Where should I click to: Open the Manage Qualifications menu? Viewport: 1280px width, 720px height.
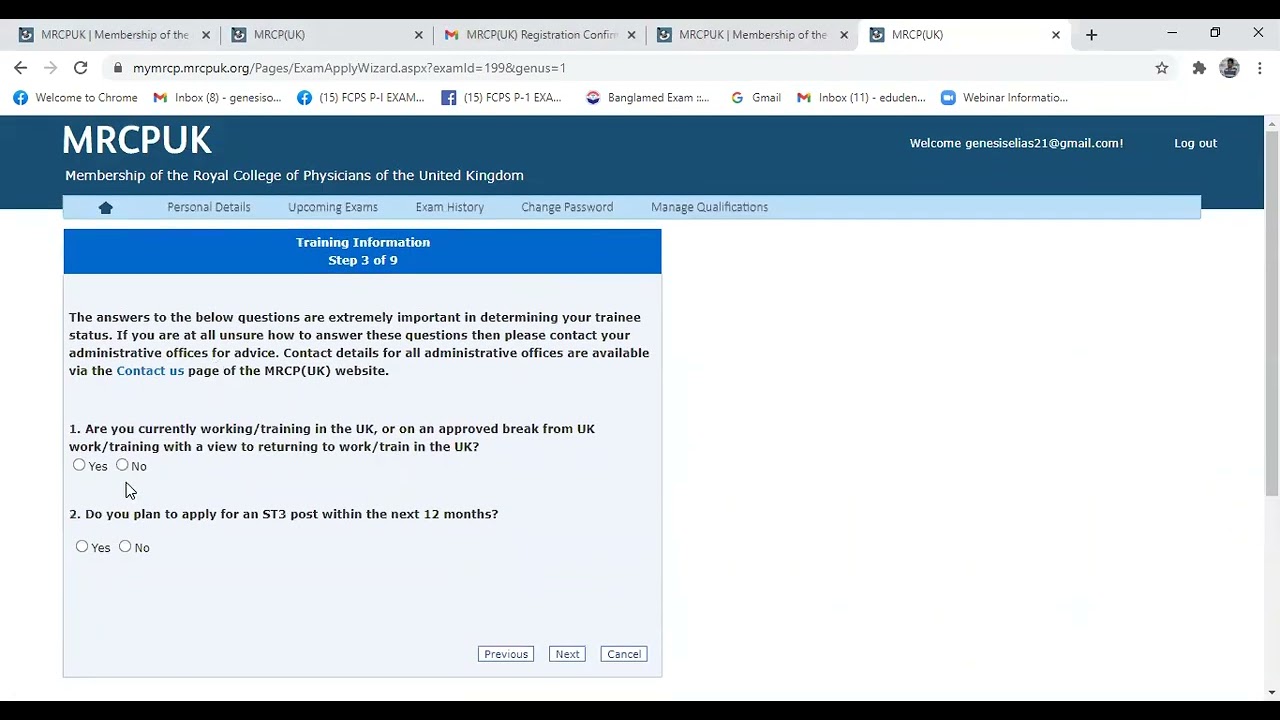pyautogui.click(x=710, y=207)
